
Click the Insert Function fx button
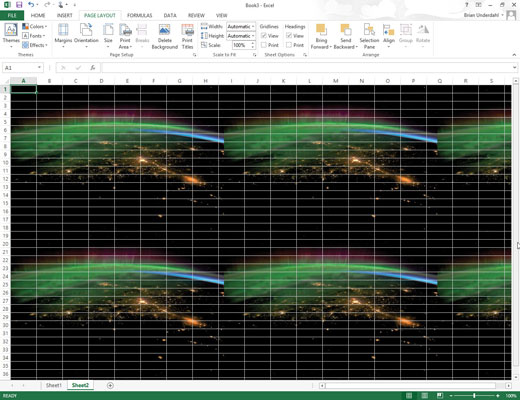[93, 68]
